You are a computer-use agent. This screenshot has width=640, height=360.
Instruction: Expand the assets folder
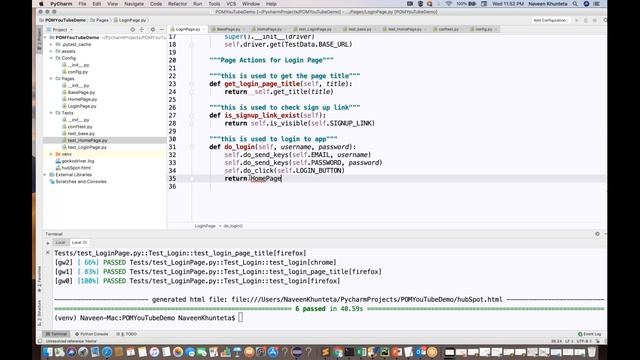point(51,51)
